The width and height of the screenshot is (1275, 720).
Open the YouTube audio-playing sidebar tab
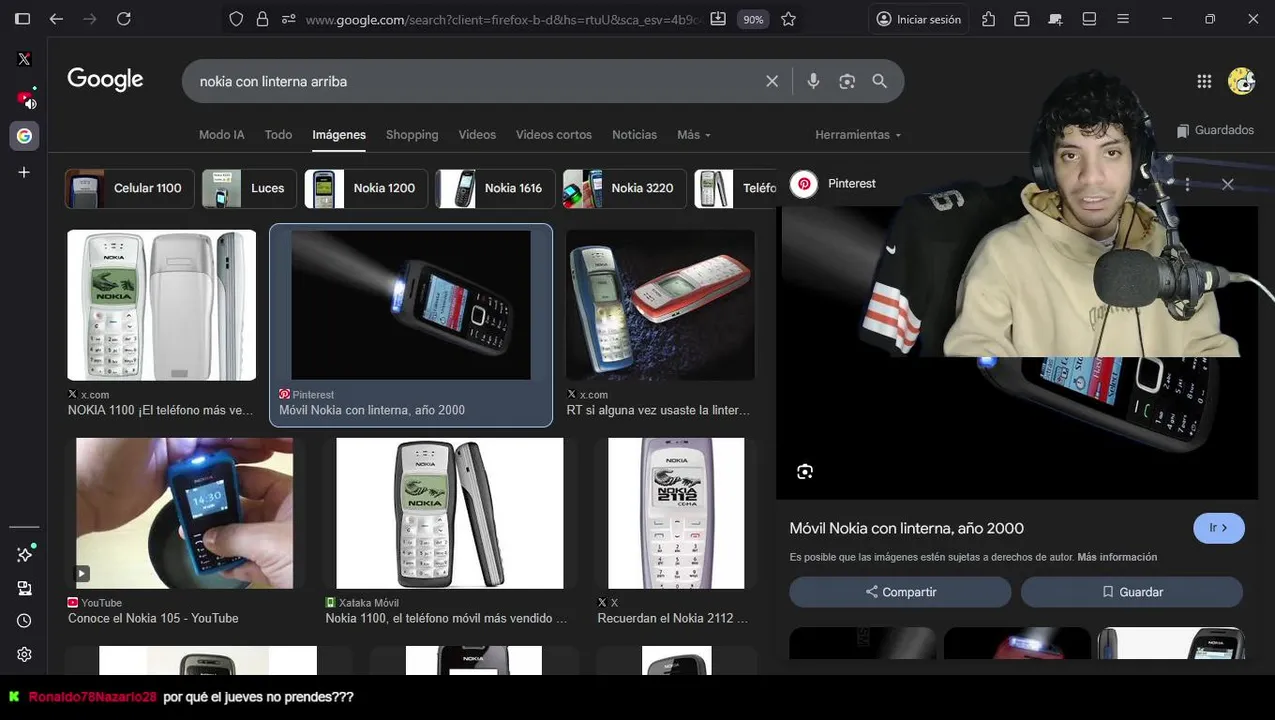24,98
